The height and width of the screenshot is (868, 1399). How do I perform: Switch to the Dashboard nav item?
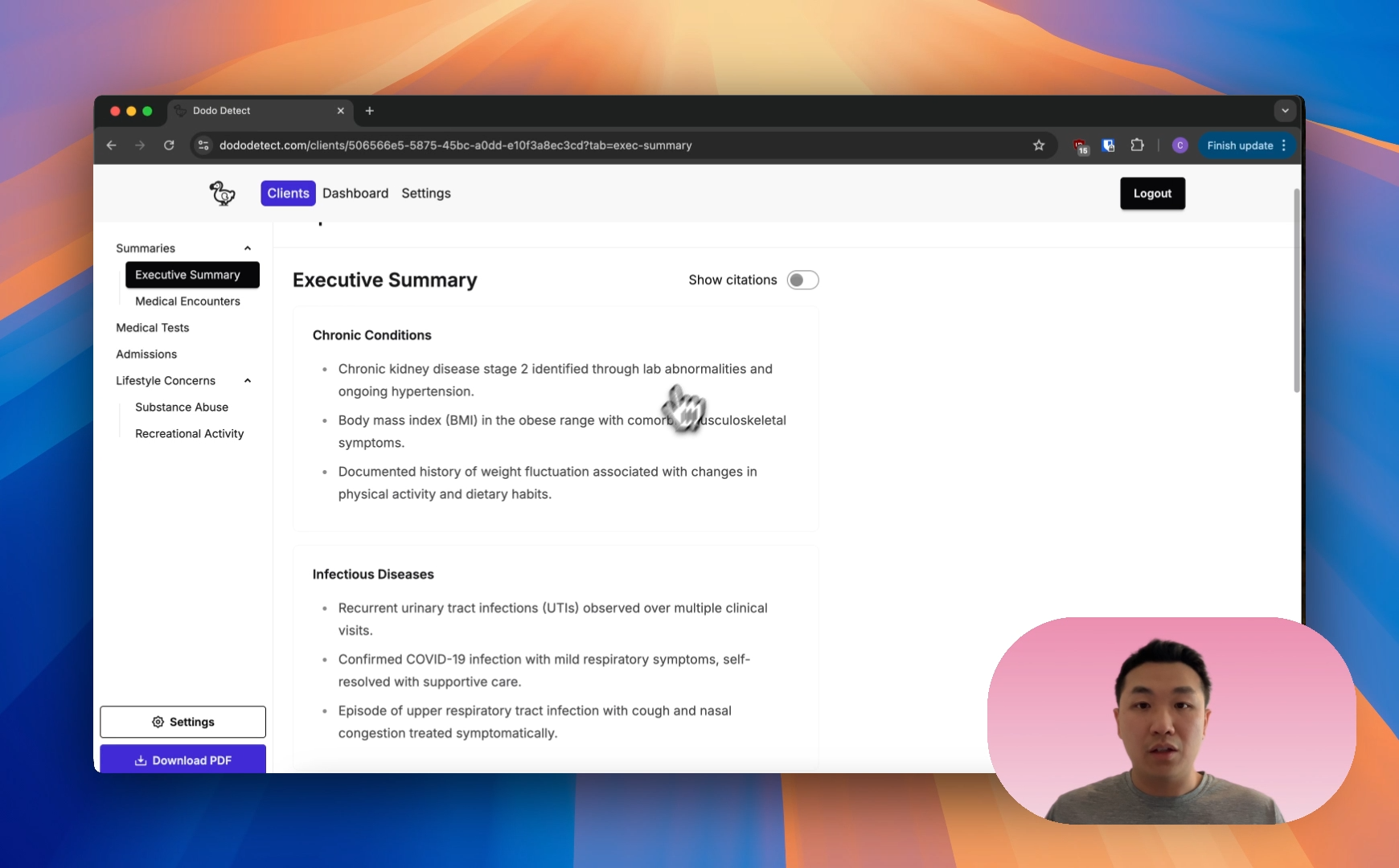click(355, 194)
